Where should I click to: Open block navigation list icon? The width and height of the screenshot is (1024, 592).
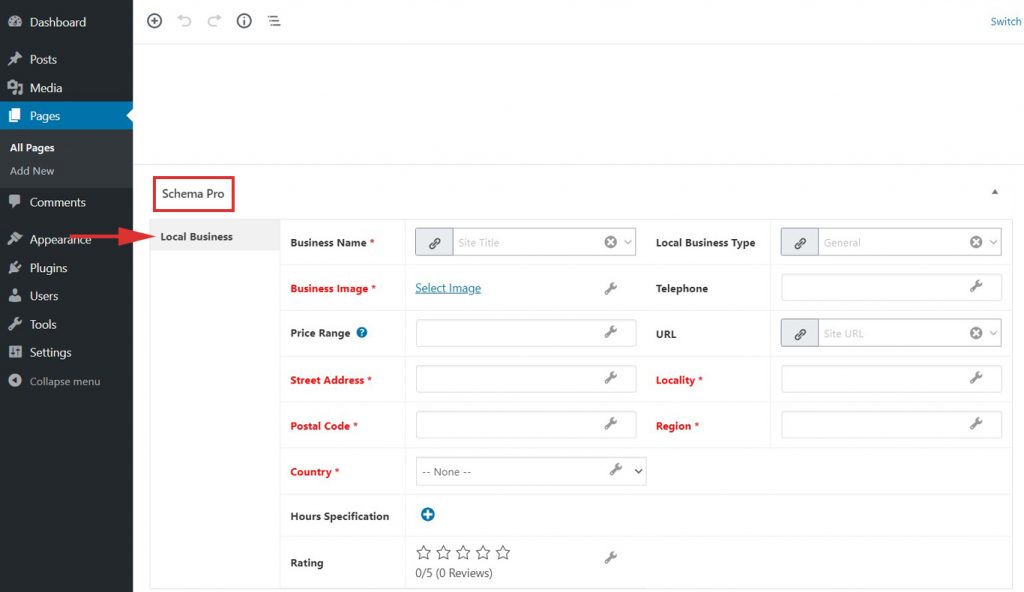point(274,21)
